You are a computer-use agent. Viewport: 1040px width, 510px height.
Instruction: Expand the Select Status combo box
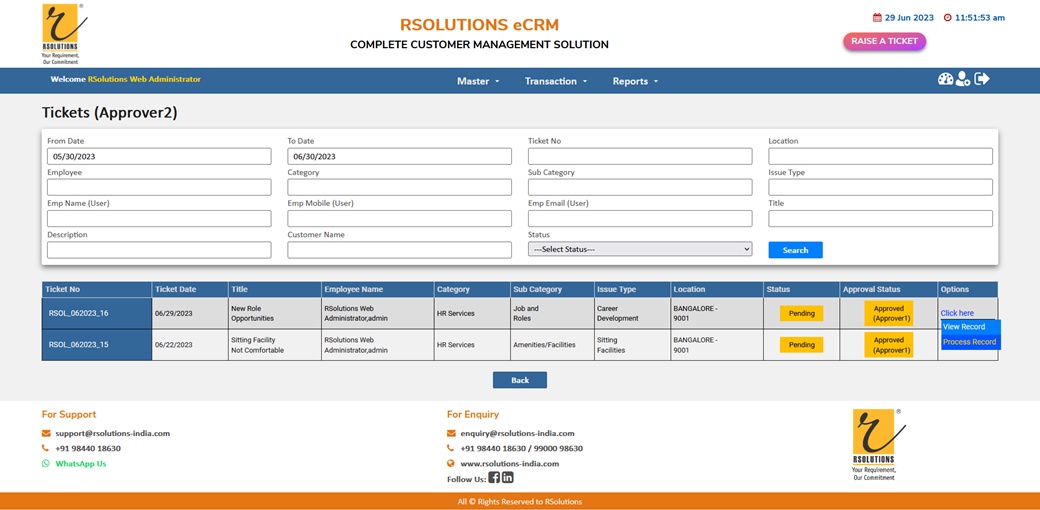click(640, 249)
